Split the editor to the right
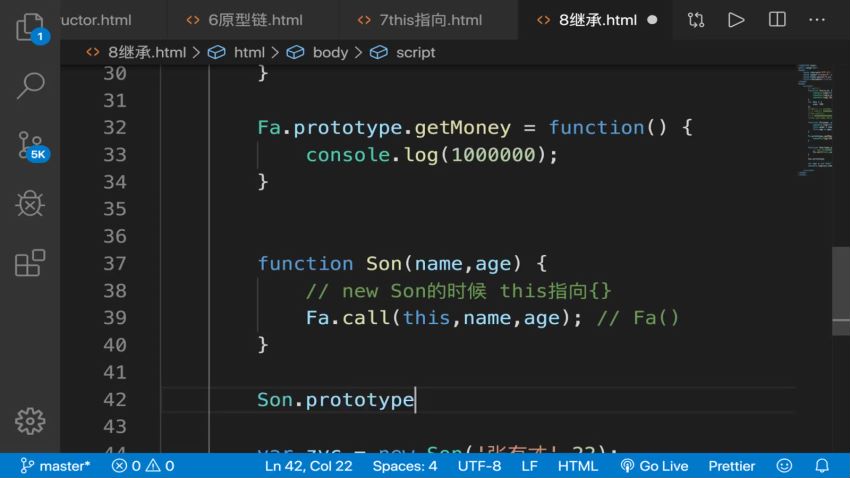Viewport: 850px width, 478px height. [777, 19]
